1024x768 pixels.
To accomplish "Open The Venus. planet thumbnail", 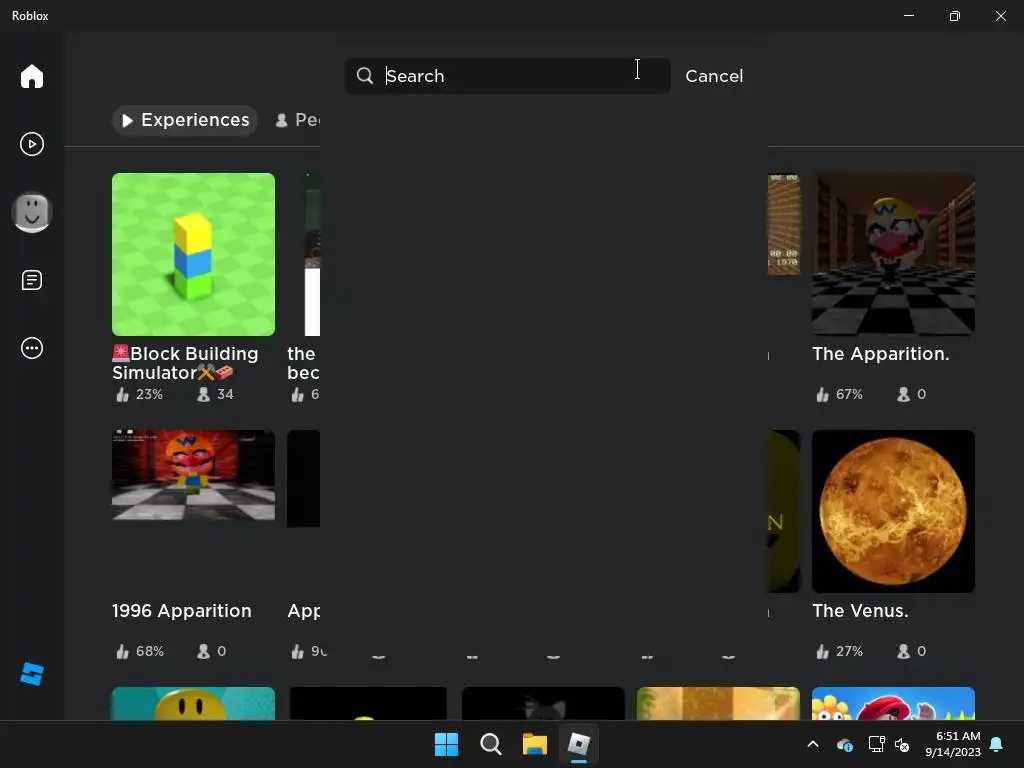I will coord(893,511).
